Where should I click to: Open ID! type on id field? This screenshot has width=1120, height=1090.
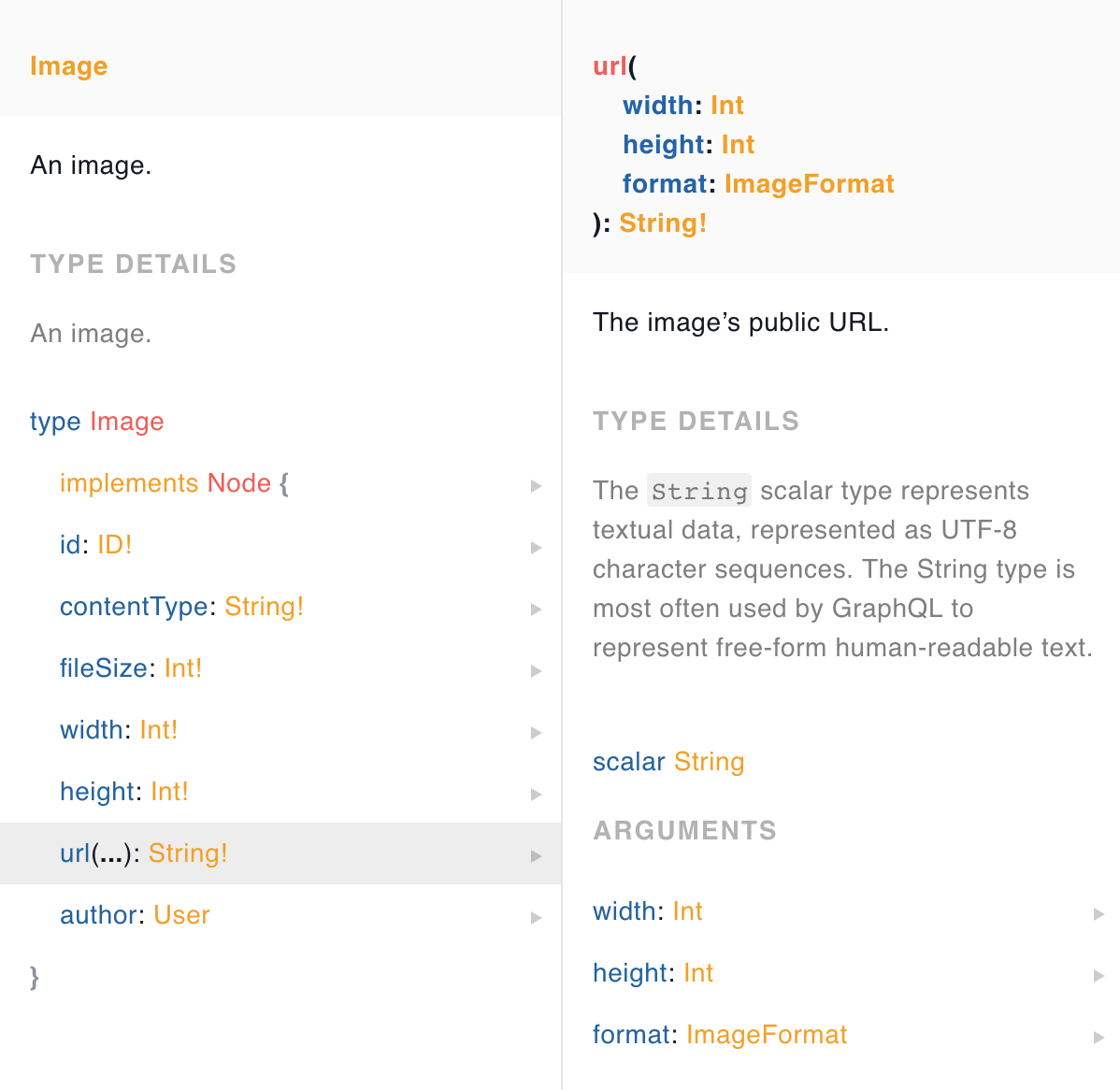coord(114,545)
